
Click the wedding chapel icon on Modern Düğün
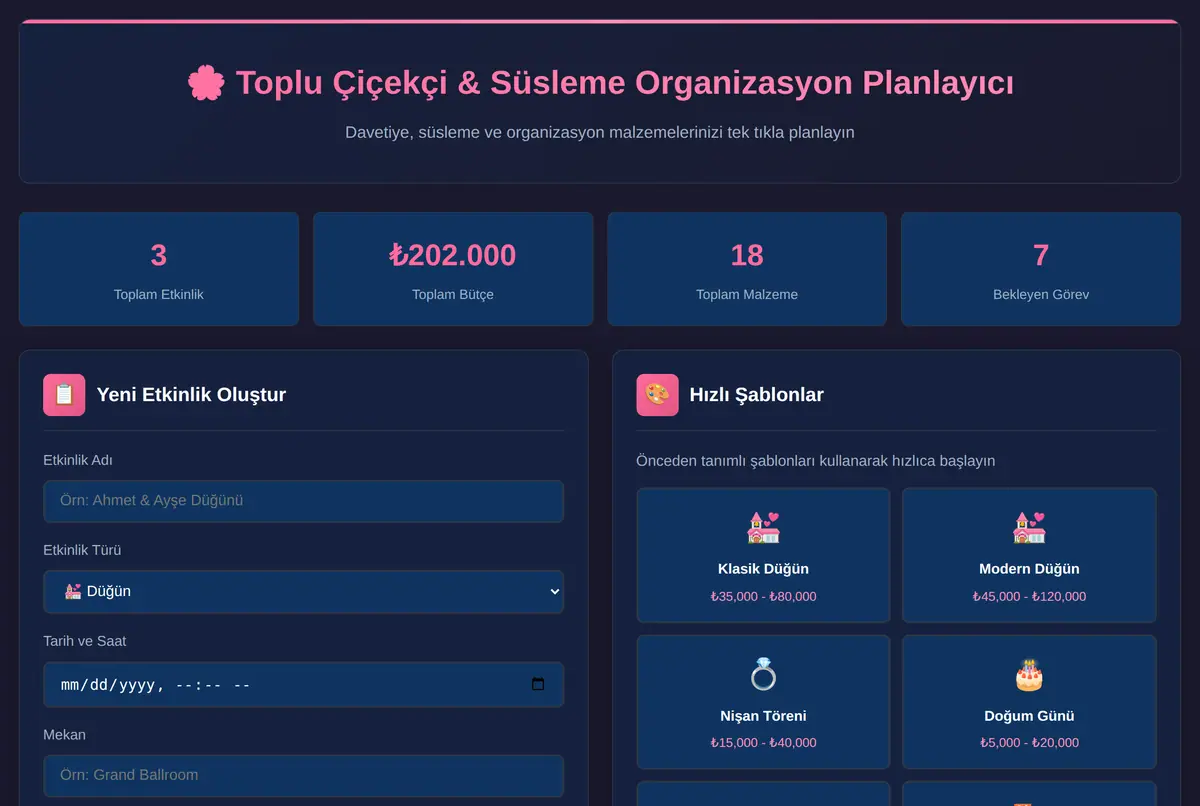1029,527
